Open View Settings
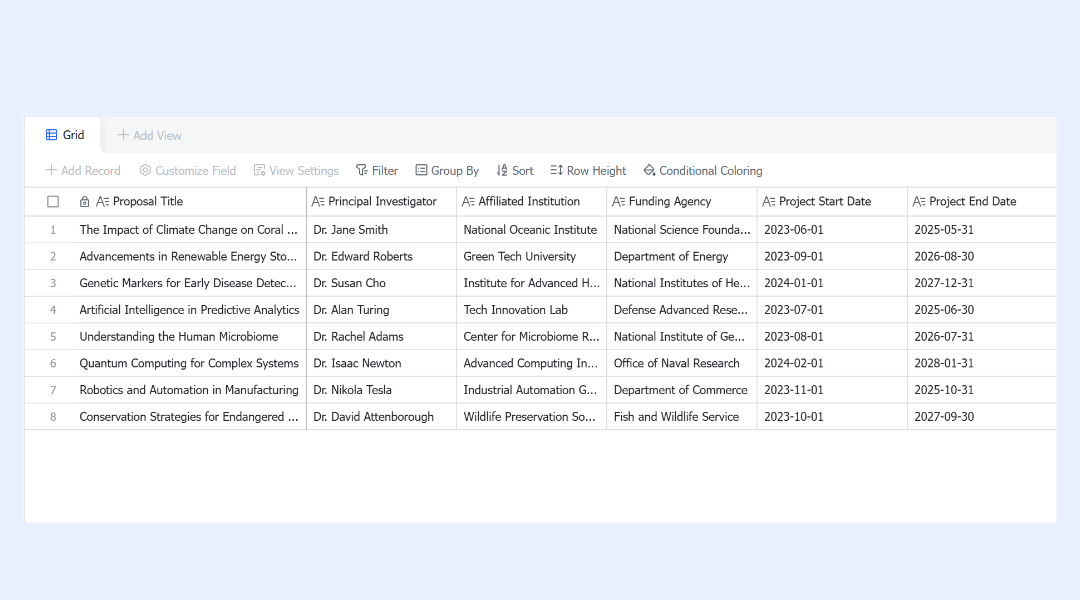 coord(296,170)
